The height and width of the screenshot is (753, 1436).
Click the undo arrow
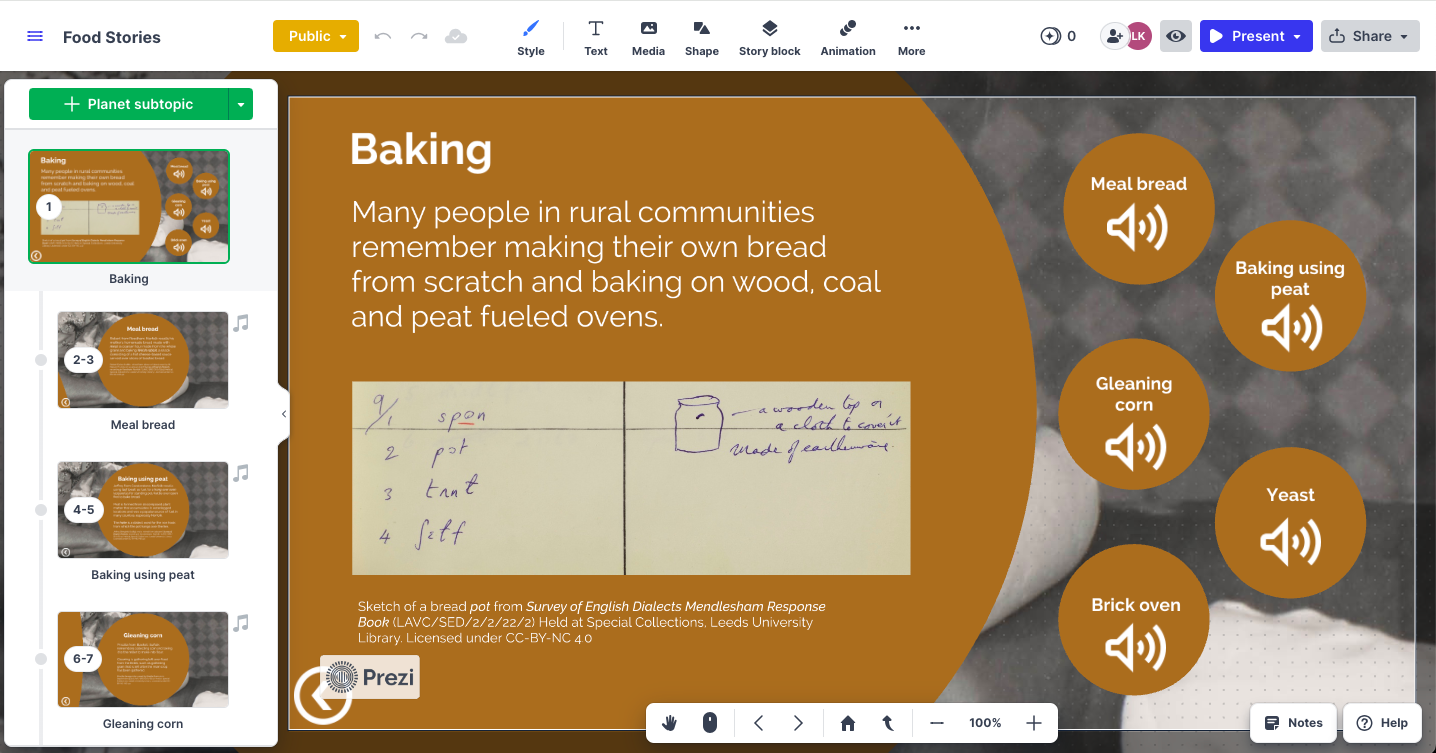383,36
